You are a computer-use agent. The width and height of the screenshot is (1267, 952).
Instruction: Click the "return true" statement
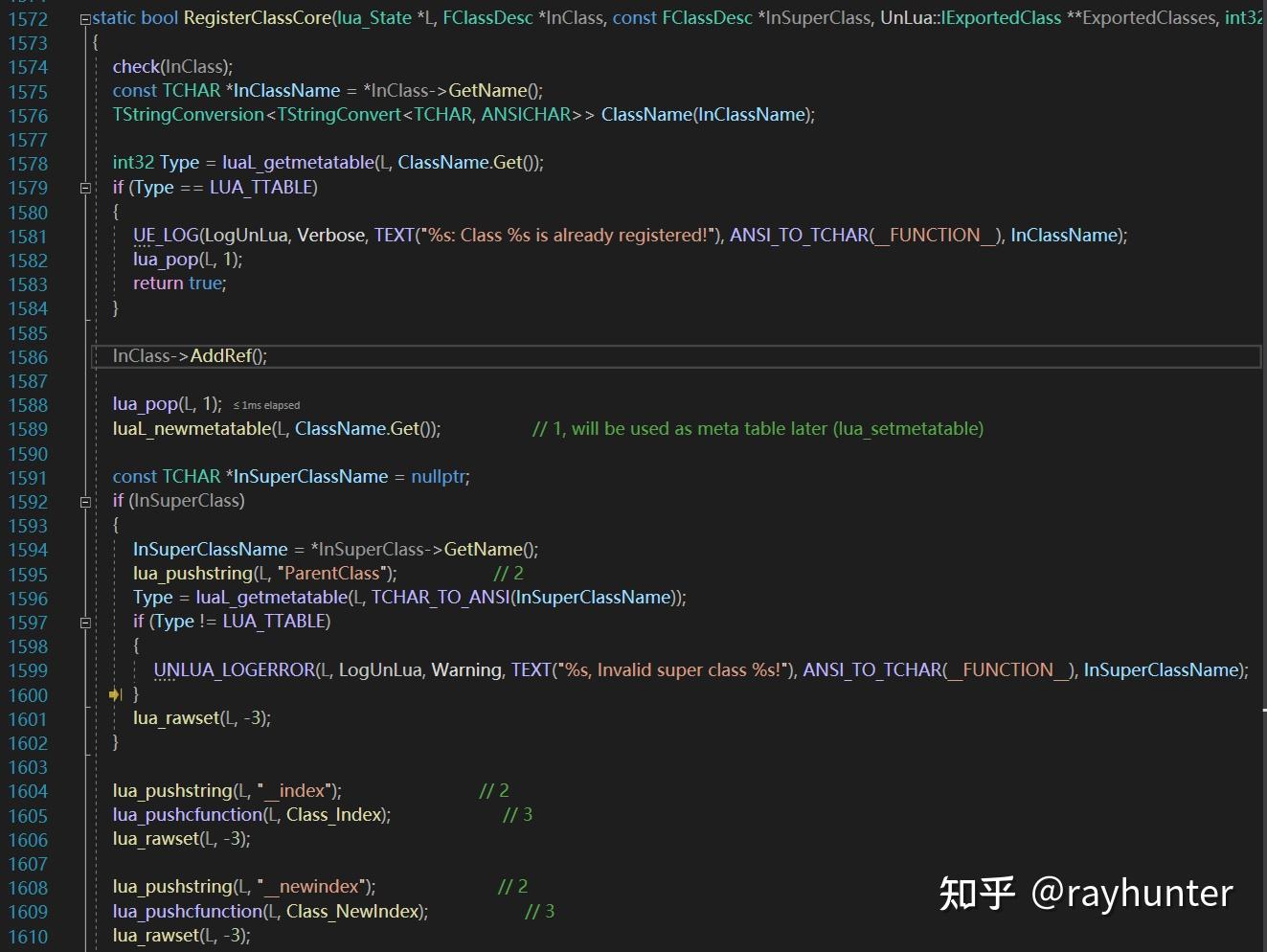click(178, 283)
